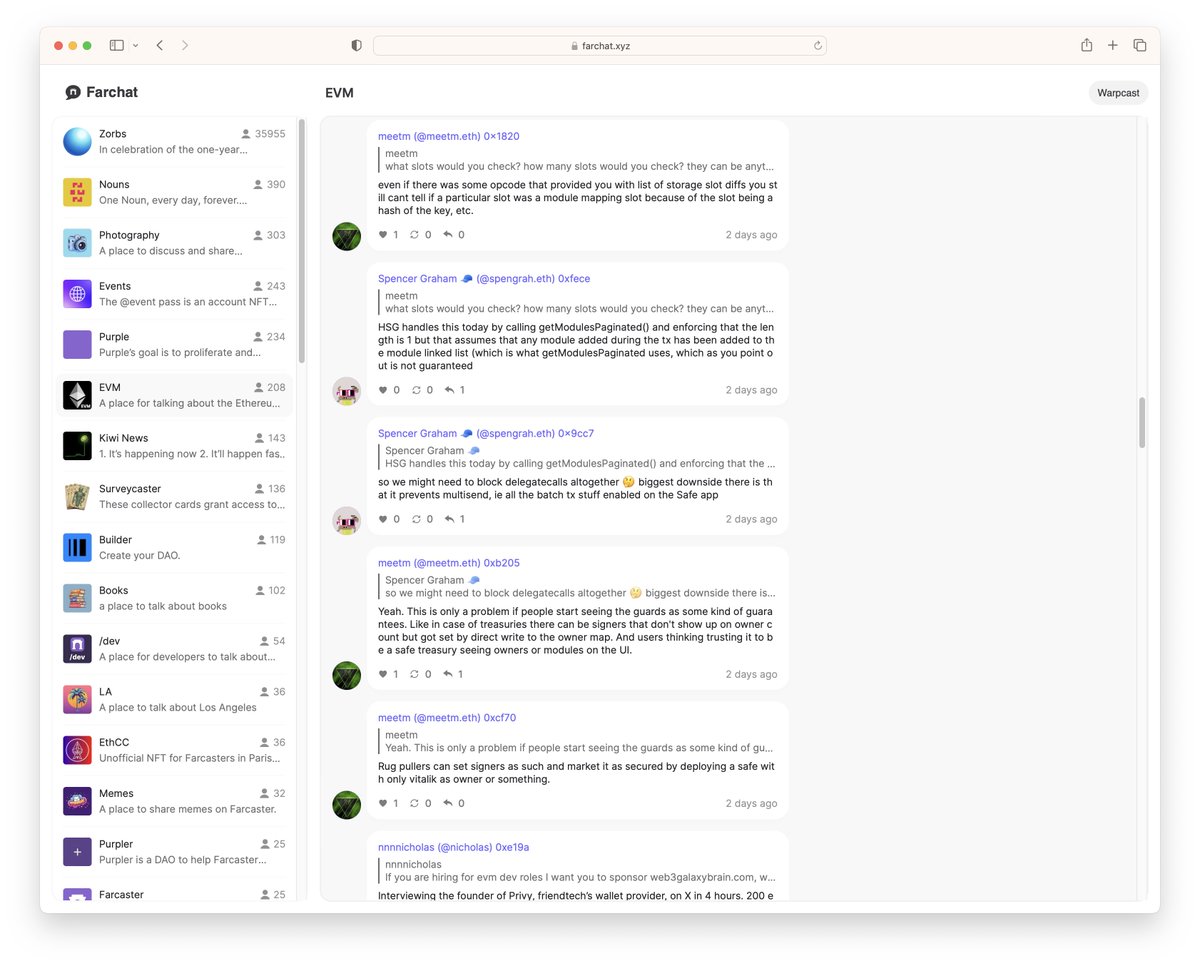Select the Photography channel
The width and height of the screenshot is (1200, 966).
click(x=174, y=243)
